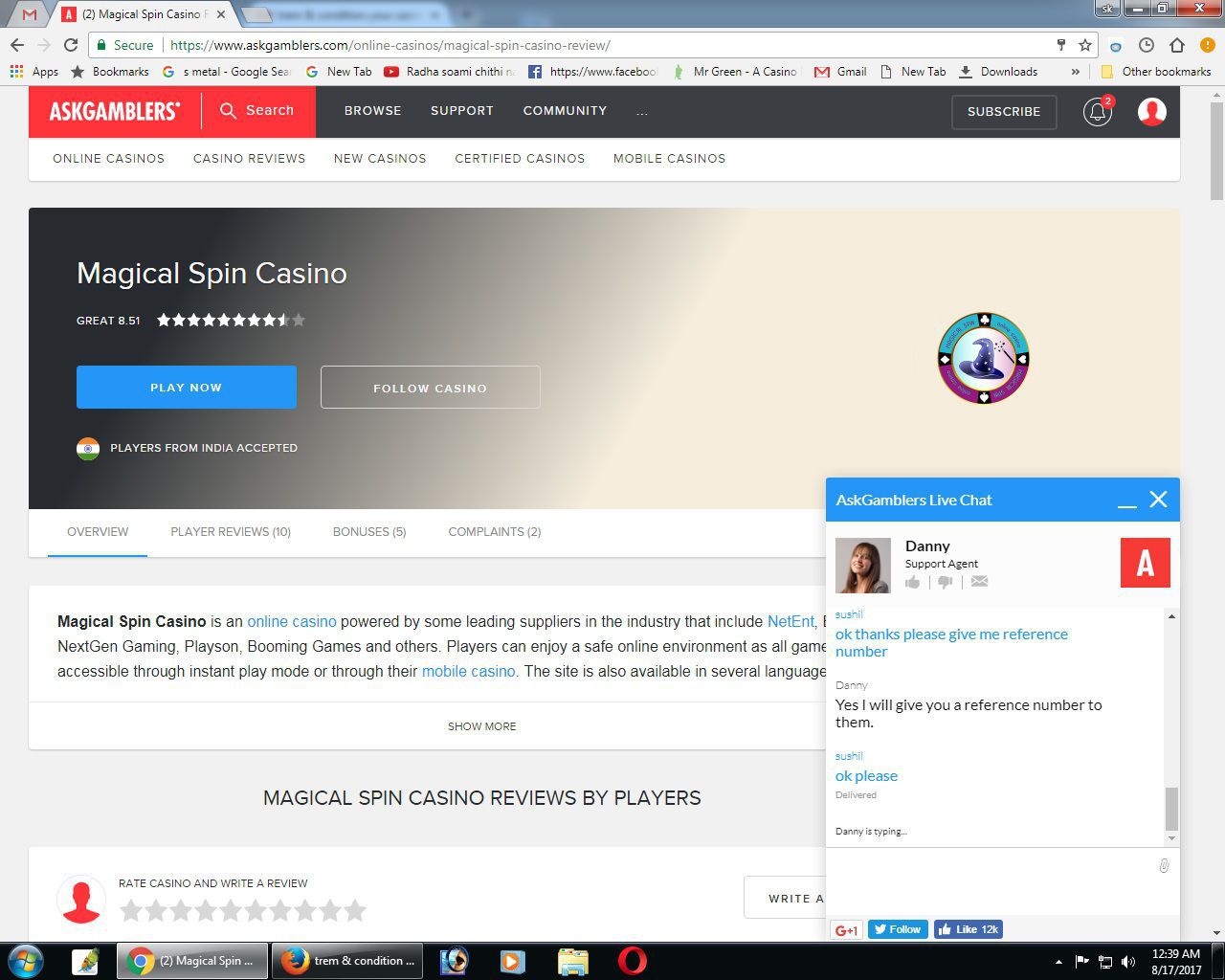Rate the casino using the tenth grey star
Image resolution: width=1225 pixels, height=980 pixels.
tap(355, 910)
